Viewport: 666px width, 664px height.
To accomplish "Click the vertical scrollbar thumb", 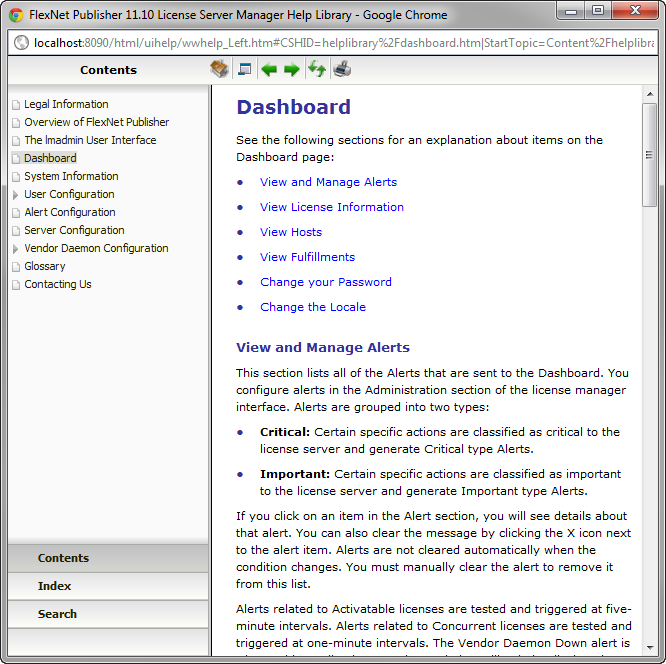I will tap(649, 155).
